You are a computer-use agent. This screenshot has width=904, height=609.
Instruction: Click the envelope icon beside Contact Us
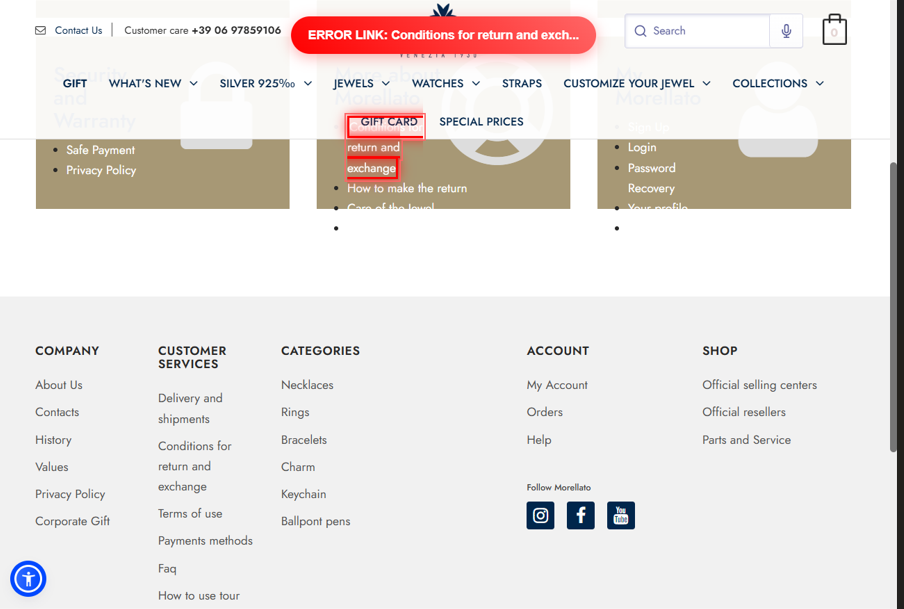(x=38, y=30)
